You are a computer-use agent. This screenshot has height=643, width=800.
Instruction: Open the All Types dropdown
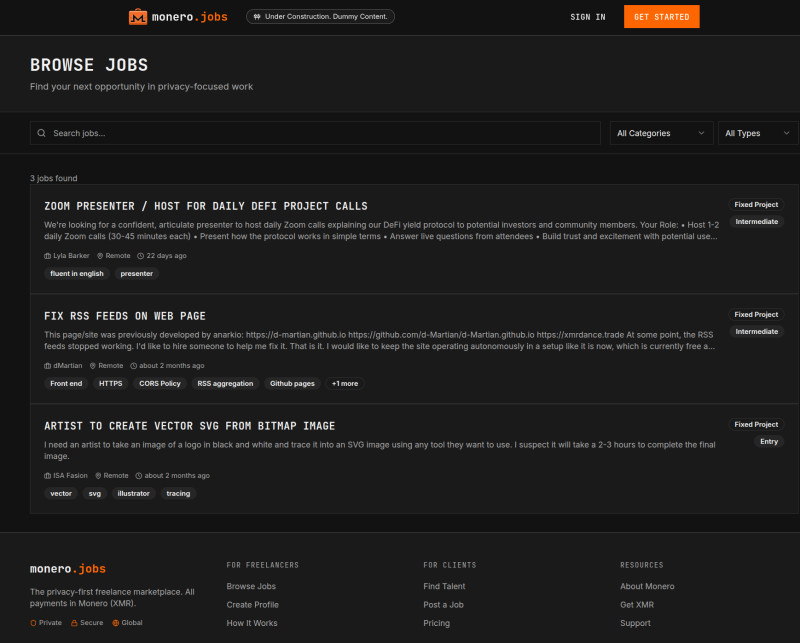click(757, 133)
